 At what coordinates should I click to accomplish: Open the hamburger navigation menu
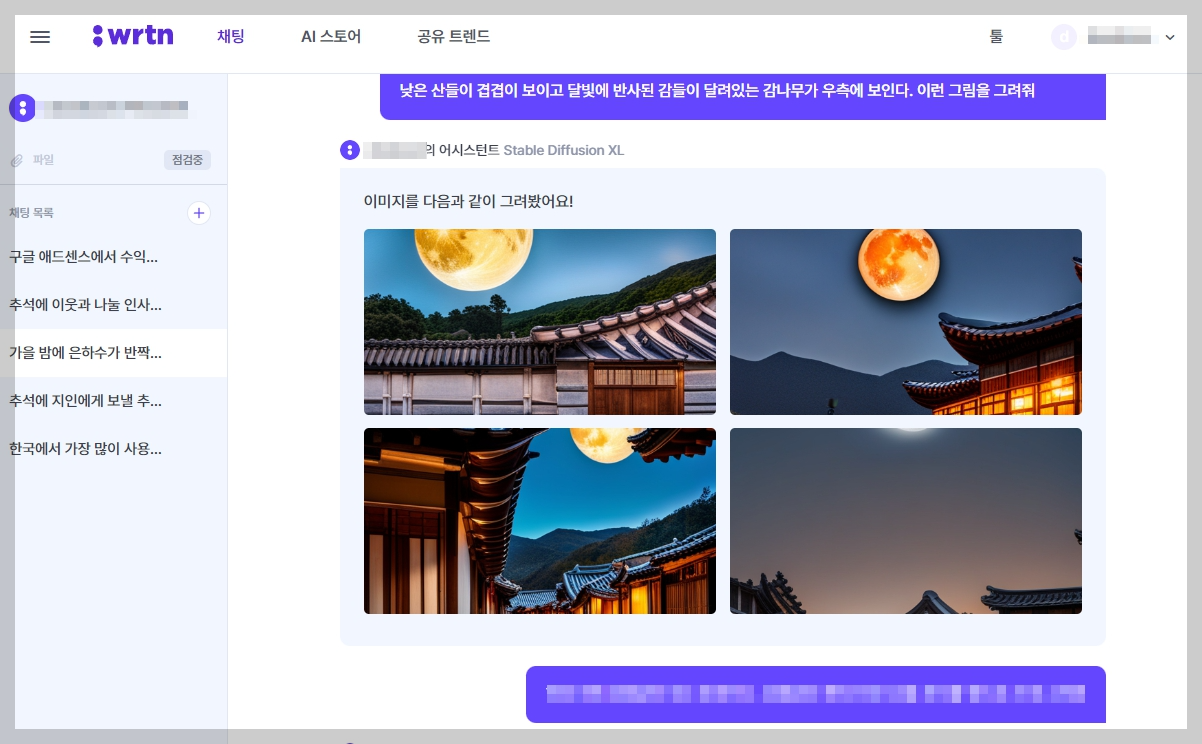tap(40, 37)
